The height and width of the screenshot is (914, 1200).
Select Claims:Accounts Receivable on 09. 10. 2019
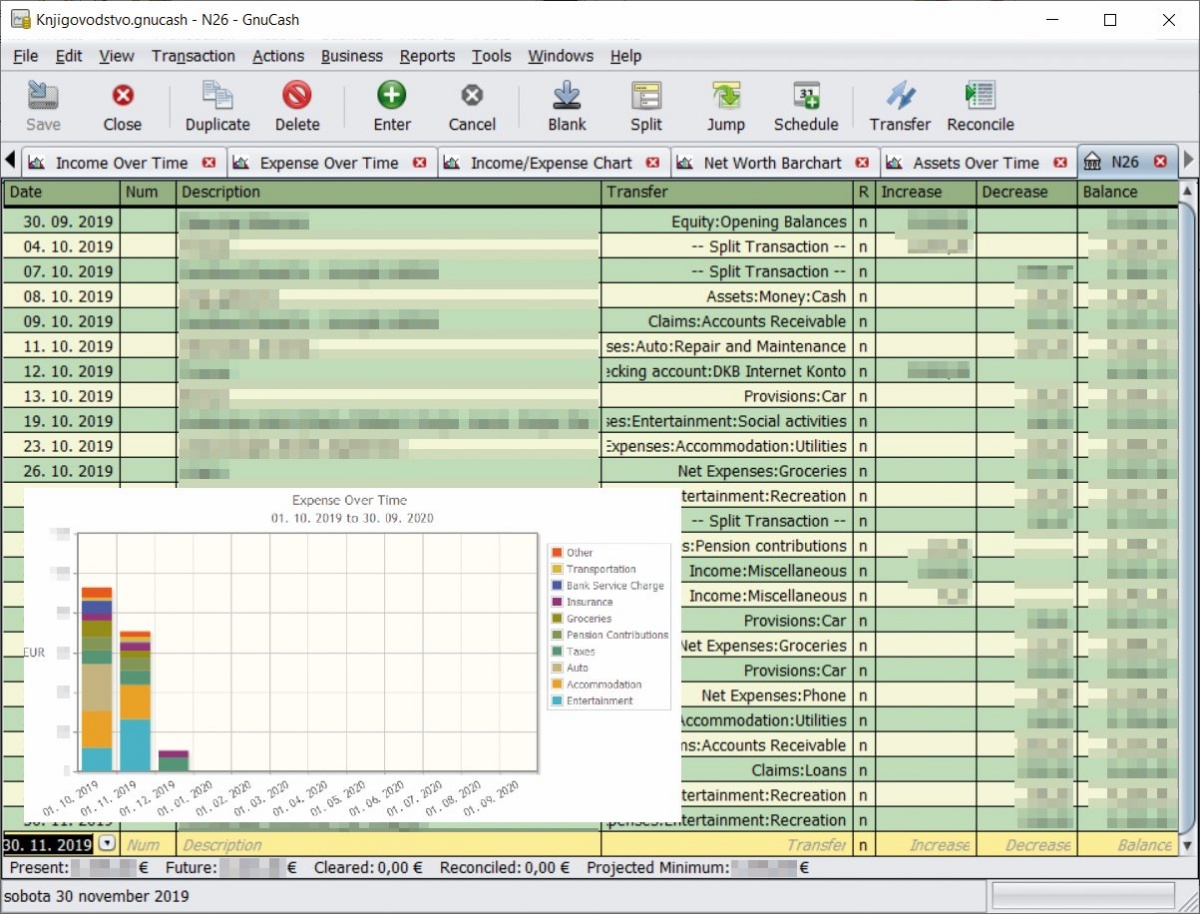click(x=728, y=321)
